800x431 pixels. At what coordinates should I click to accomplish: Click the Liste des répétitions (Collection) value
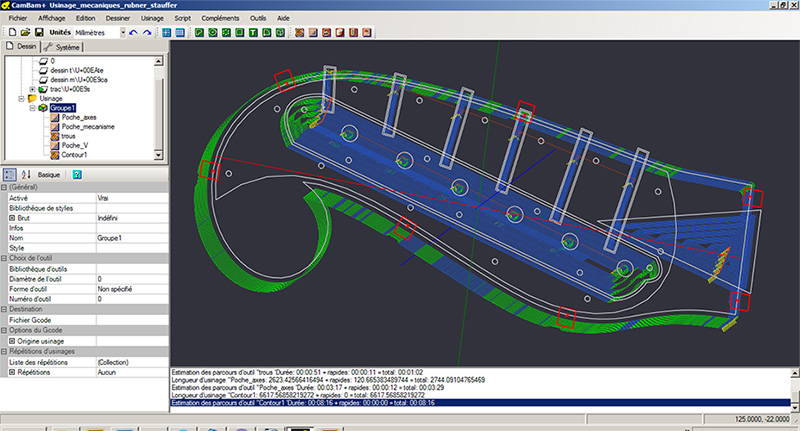pos(132,362)
